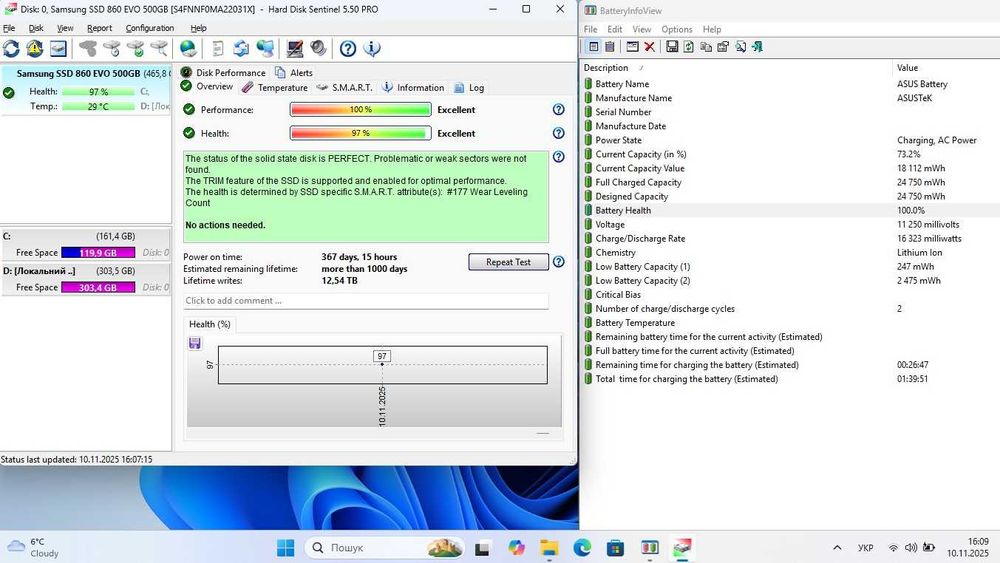Click the Refresh disks toolbar icon in Hard Disk Sentinel
The image size is (1000, 563).
click(11, 48)
